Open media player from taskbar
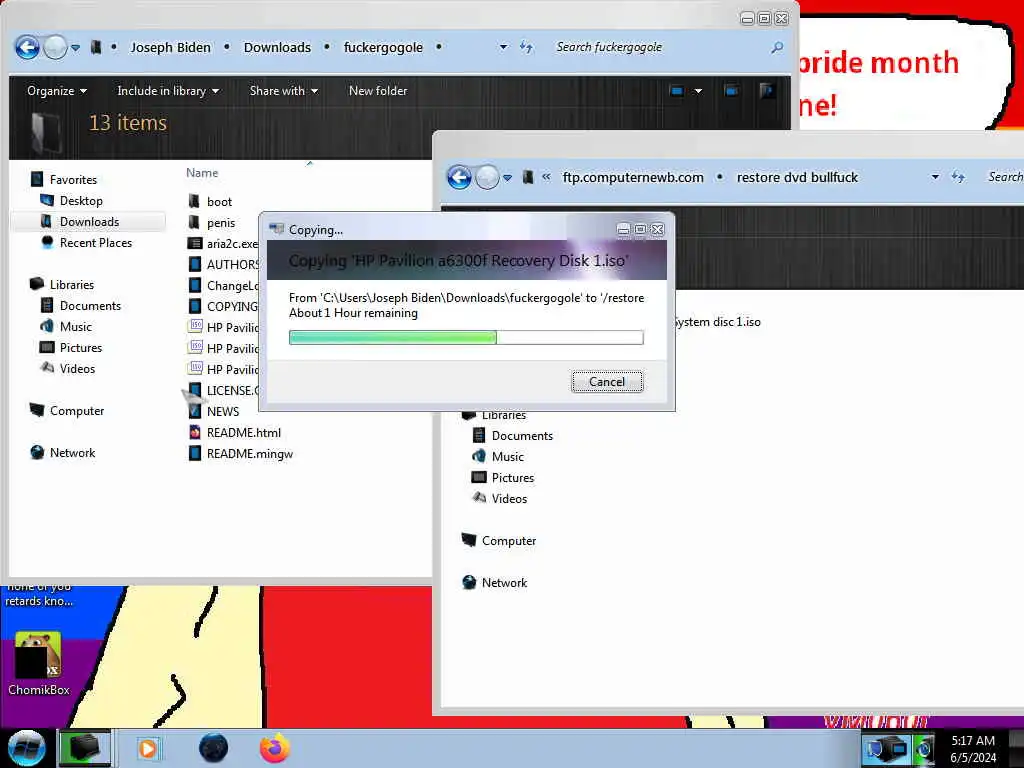The image size is (1024, 768). 148,748
